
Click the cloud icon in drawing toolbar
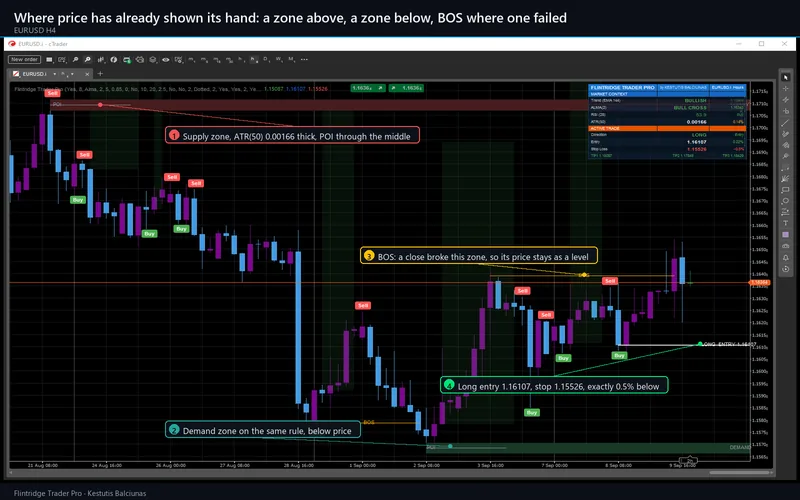(x=785, y=246)
